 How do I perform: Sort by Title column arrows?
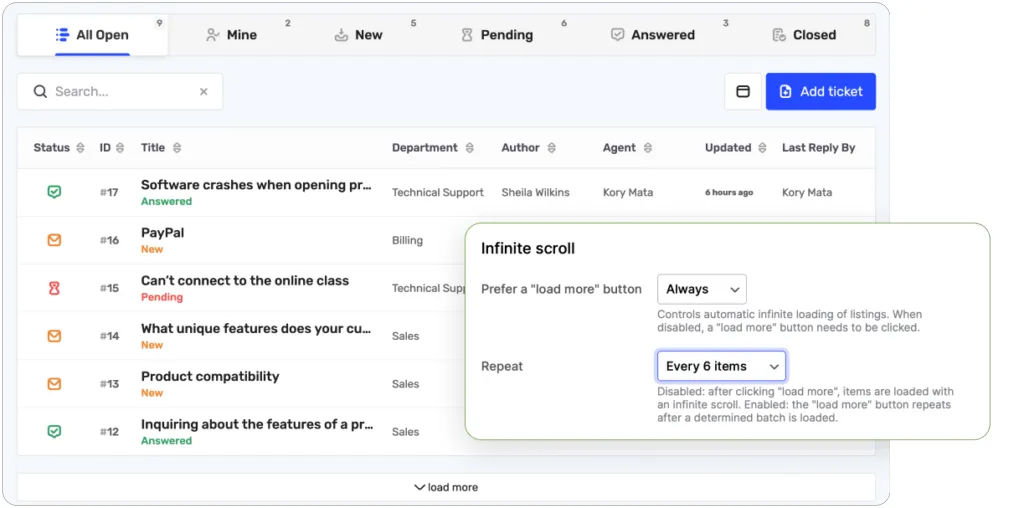[177, 148]
